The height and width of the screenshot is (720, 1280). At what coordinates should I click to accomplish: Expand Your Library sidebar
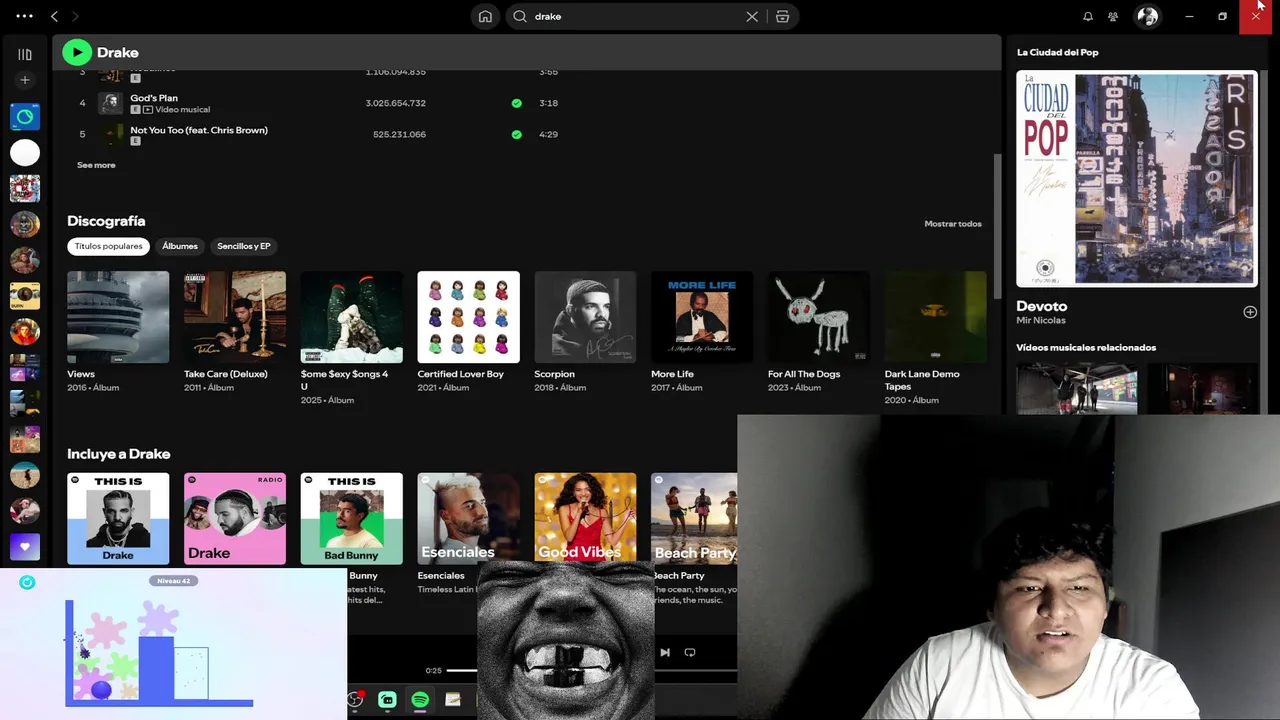pos(25,54)
